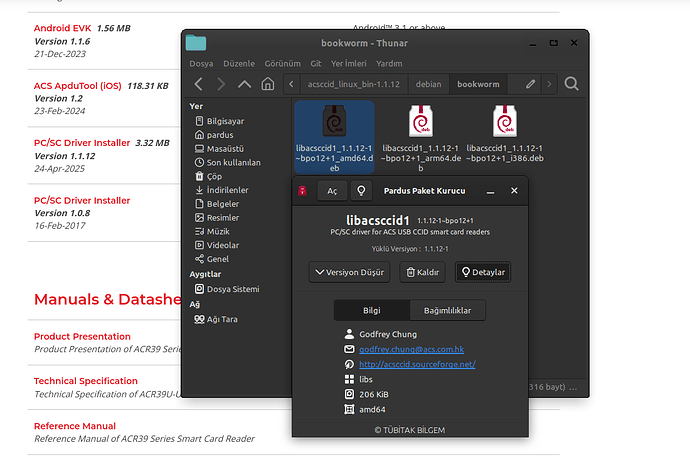
Task: Open the Dosya menu
Action: (201, 63)
